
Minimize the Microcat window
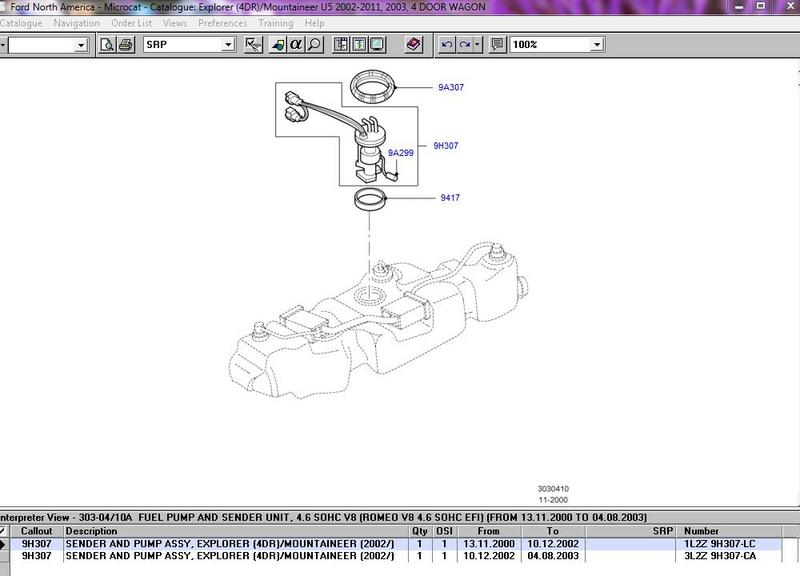tap(739, 7)
